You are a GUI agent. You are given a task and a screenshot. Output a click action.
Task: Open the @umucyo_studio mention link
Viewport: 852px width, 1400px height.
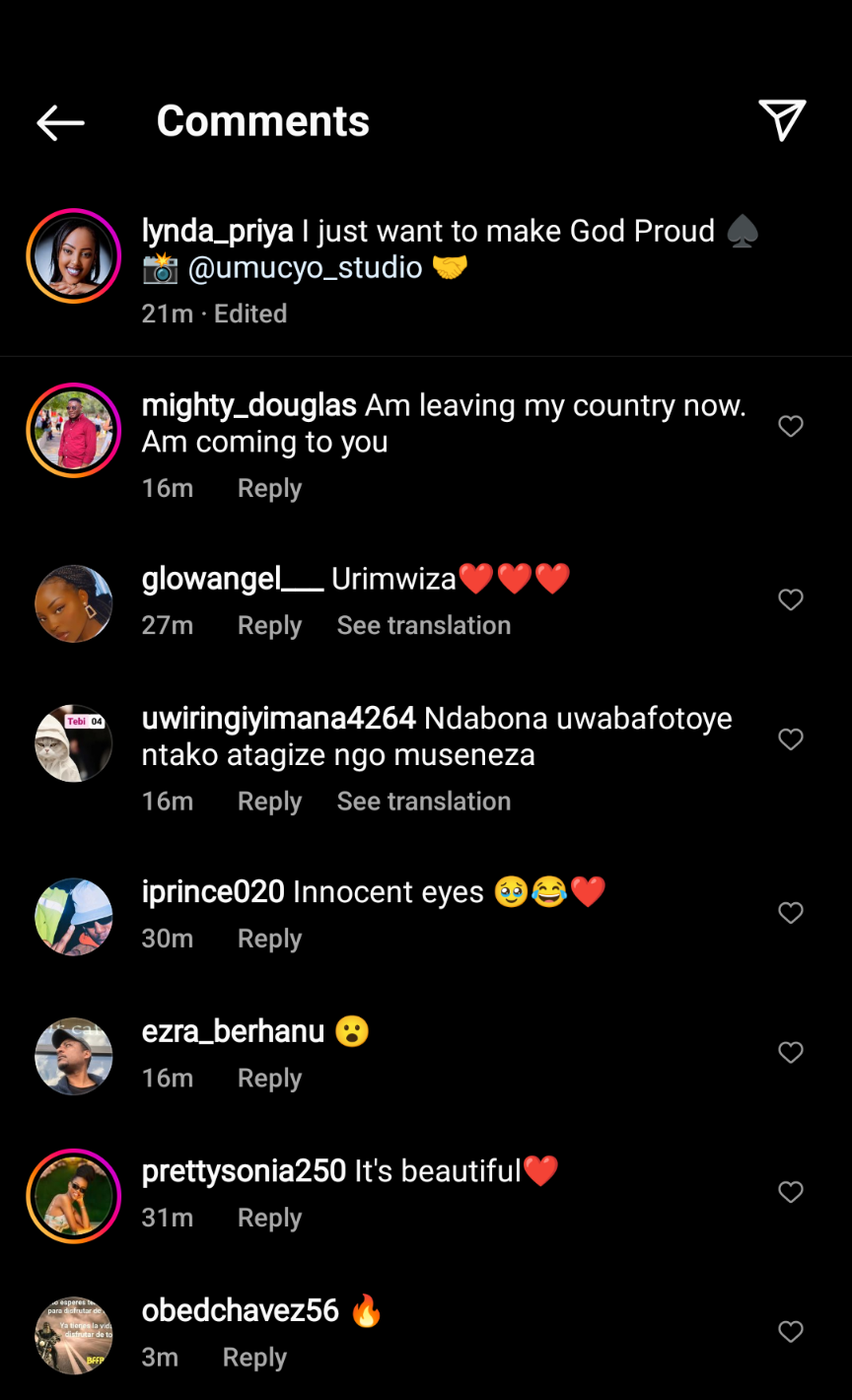click(305, 268)
